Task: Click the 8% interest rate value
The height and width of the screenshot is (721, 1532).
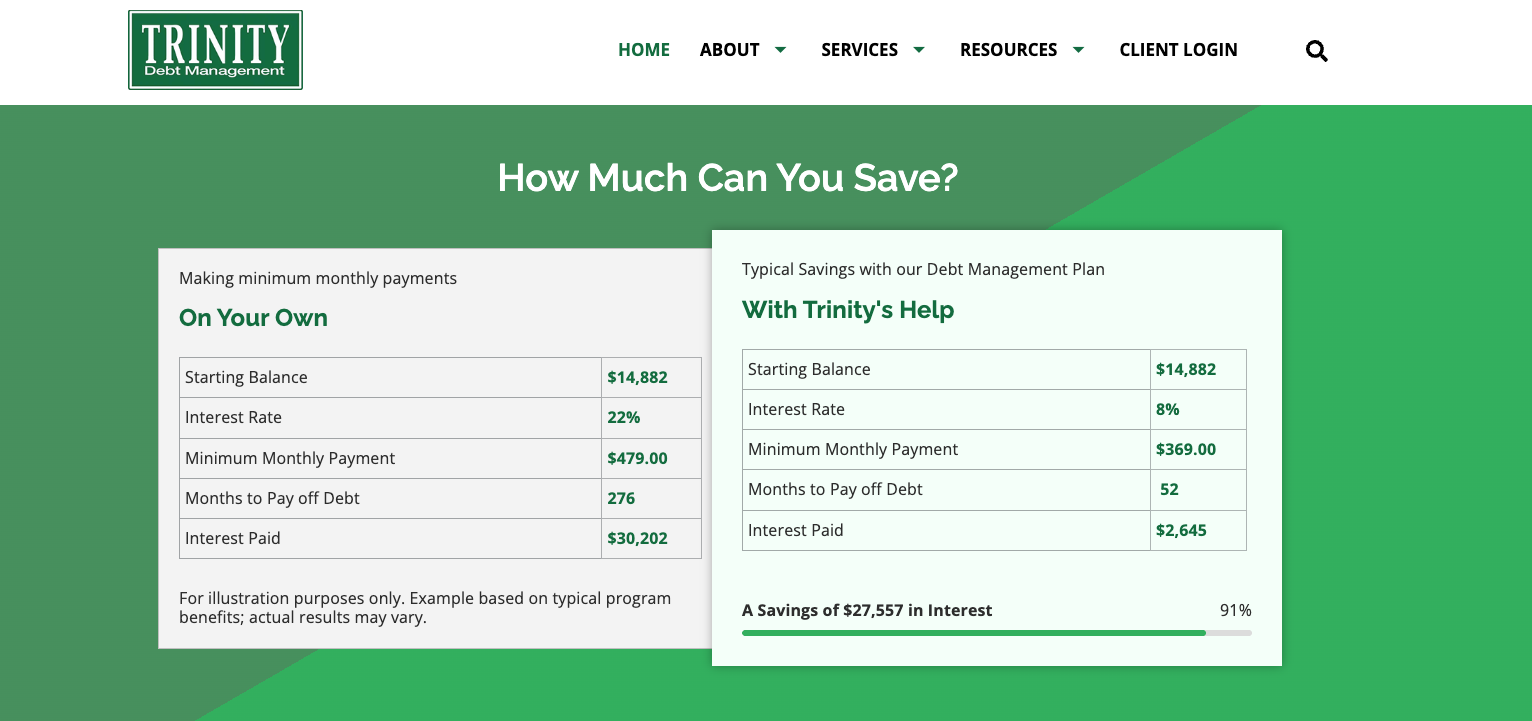Action: click(x=1168, y=409)
